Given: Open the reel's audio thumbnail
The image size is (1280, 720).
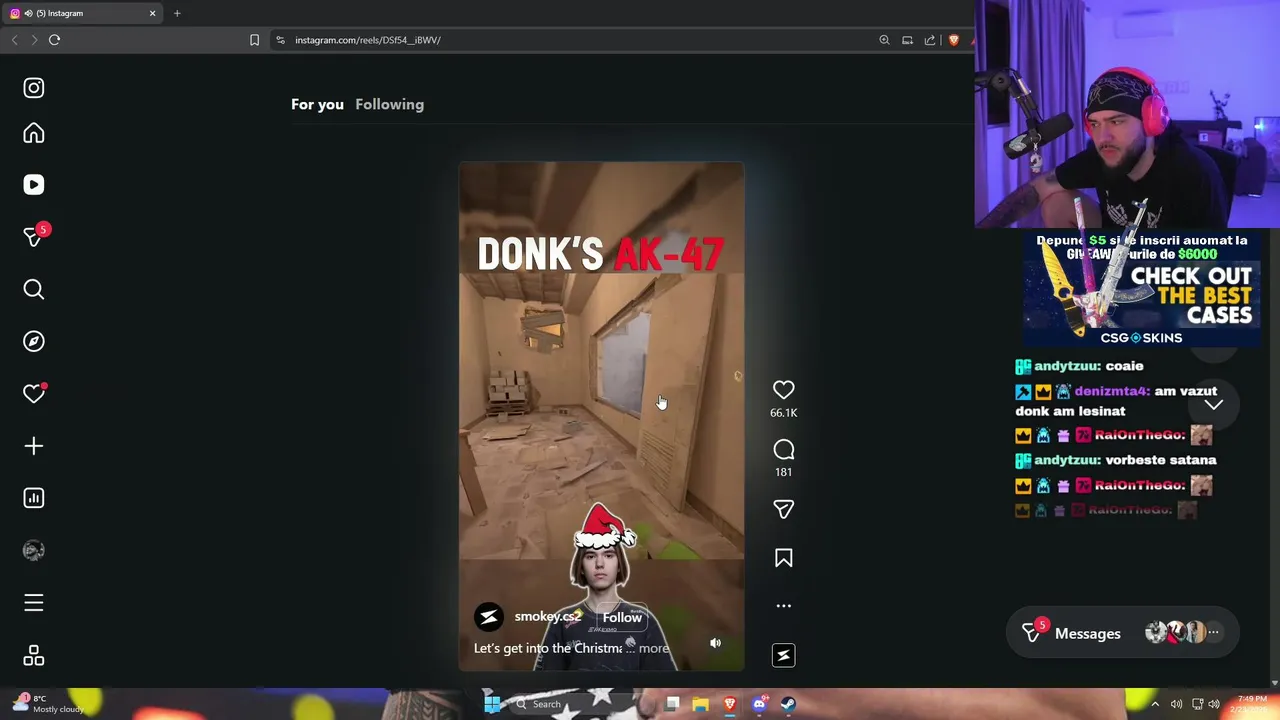Looking at the screenshot, I should pos(783,655).
